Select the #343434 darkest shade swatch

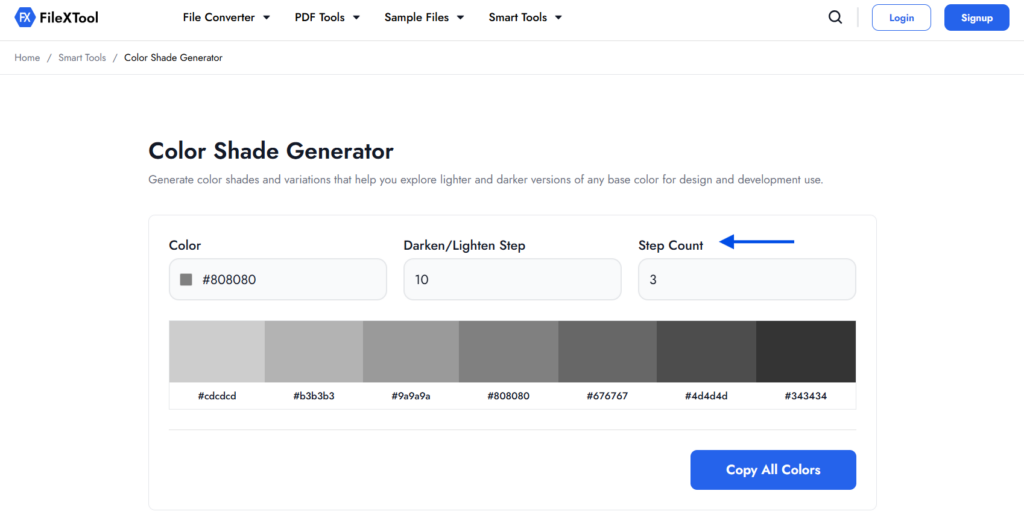(806, 351)
